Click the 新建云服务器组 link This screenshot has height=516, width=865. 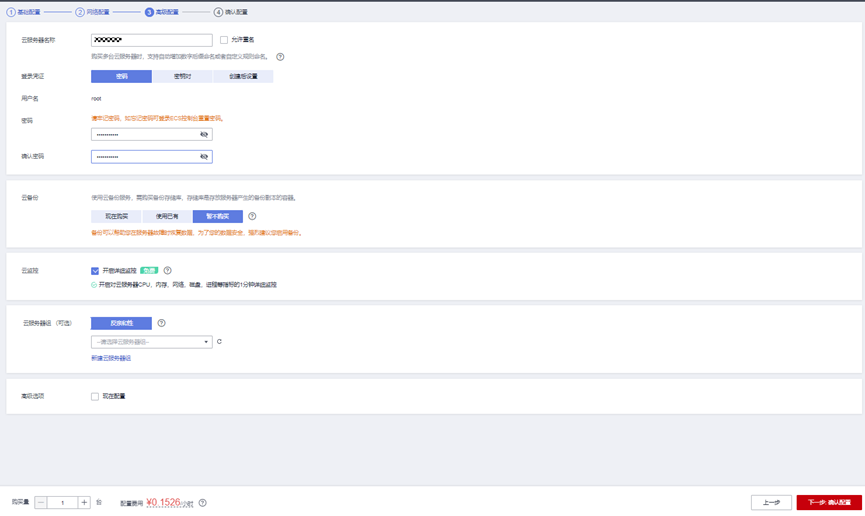point(111,358)
